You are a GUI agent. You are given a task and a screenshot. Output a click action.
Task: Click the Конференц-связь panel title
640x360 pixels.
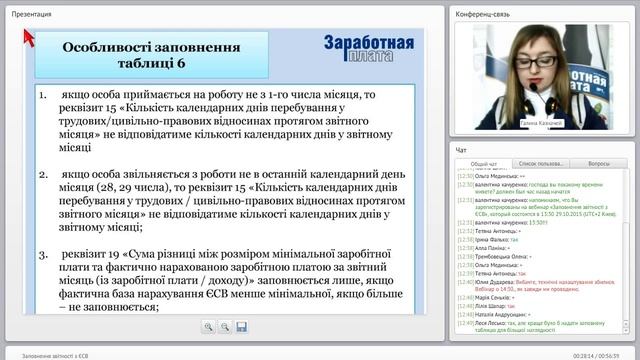(x=482, y=14)
